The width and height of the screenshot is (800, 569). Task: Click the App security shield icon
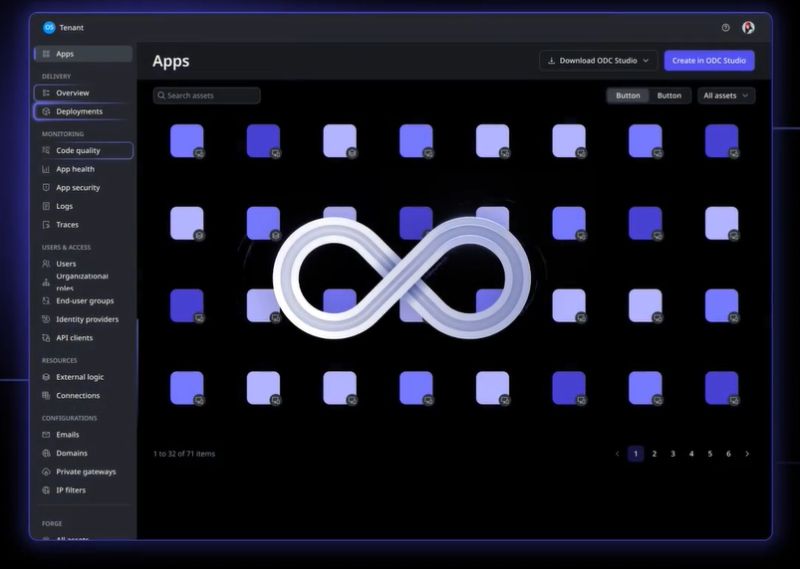[46, 188]
